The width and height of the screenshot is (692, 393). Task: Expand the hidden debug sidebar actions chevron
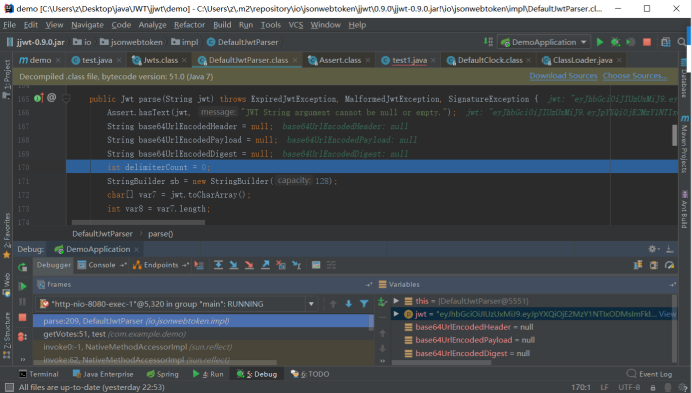tap(22, 359)
